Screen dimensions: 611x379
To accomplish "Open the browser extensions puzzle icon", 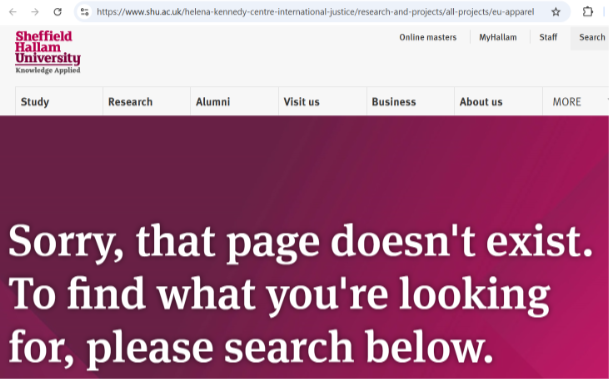I will [x=588, y=12].
